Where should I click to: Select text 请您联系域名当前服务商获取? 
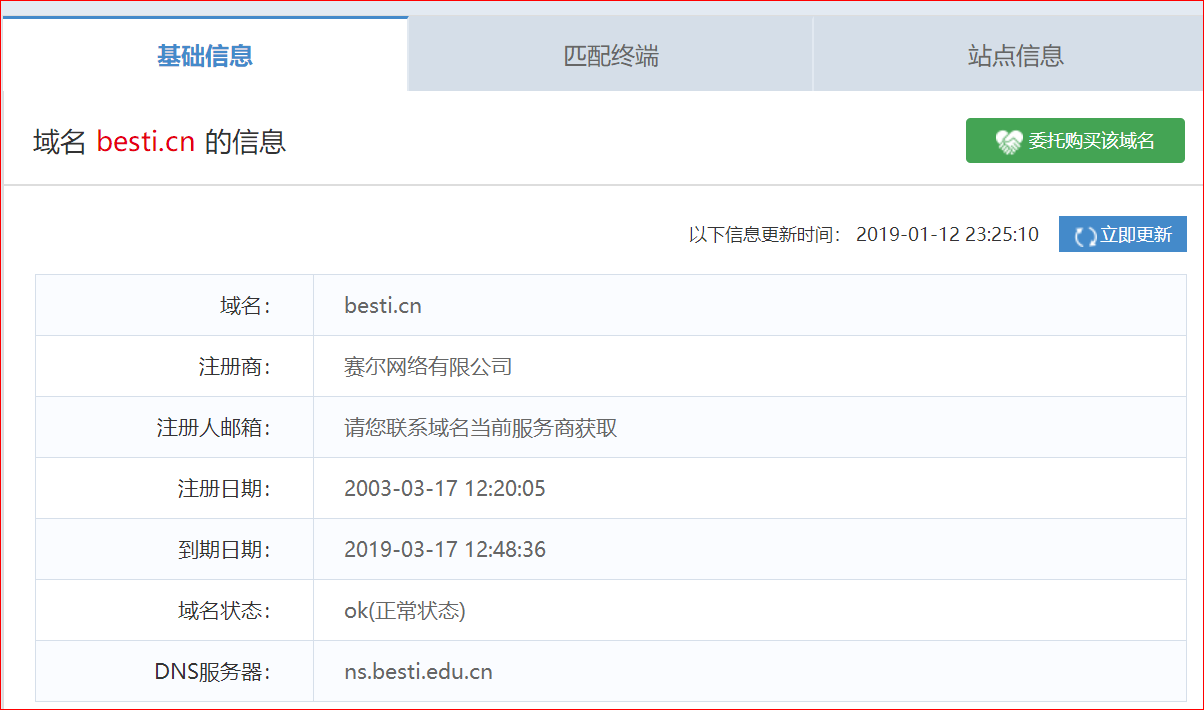click(481, 428)
